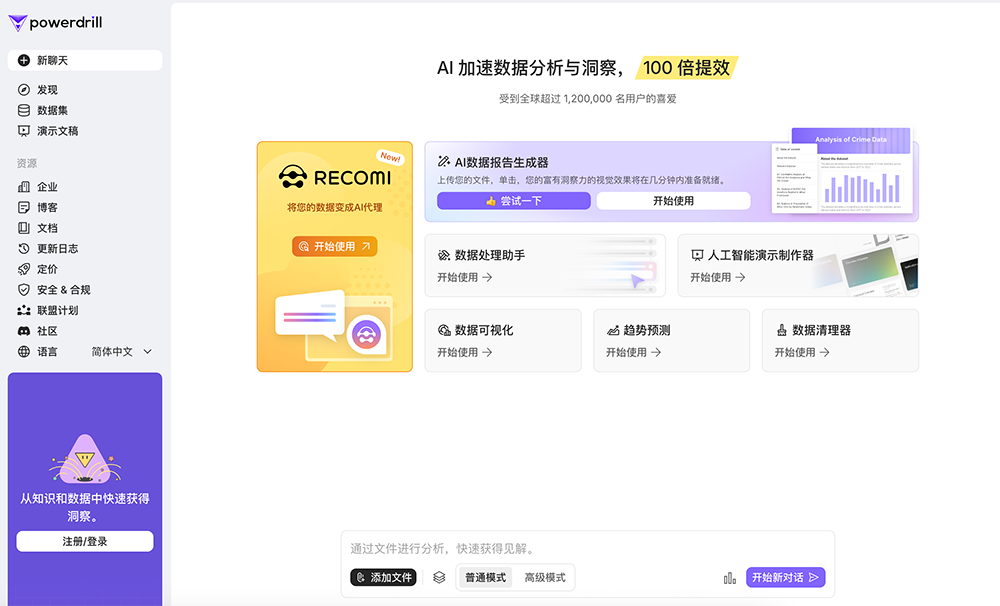Screen dimensions: 1000x606
Task: Click the RECOMI chat illustration
Action: pos(334,325)
